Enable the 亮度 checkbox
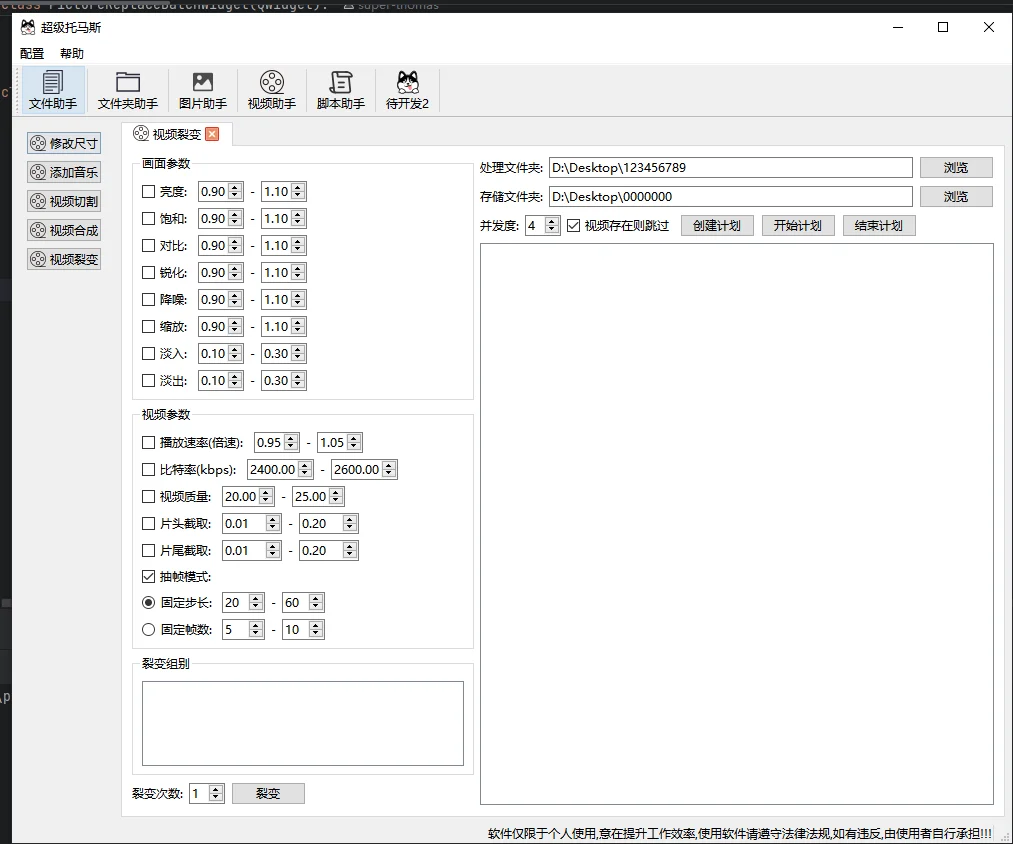 tap(149, 191)
